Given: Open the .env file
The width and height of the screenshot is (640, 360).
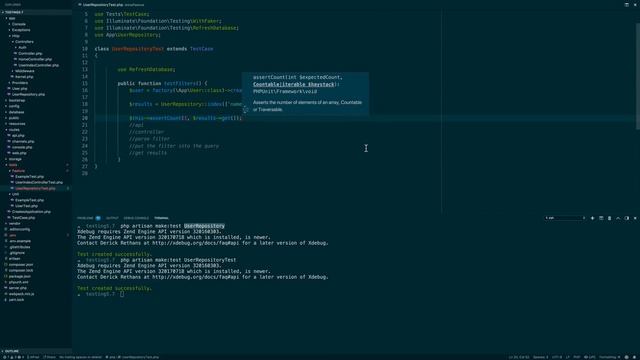Looking at the screenshot, I should coord(13,236).
